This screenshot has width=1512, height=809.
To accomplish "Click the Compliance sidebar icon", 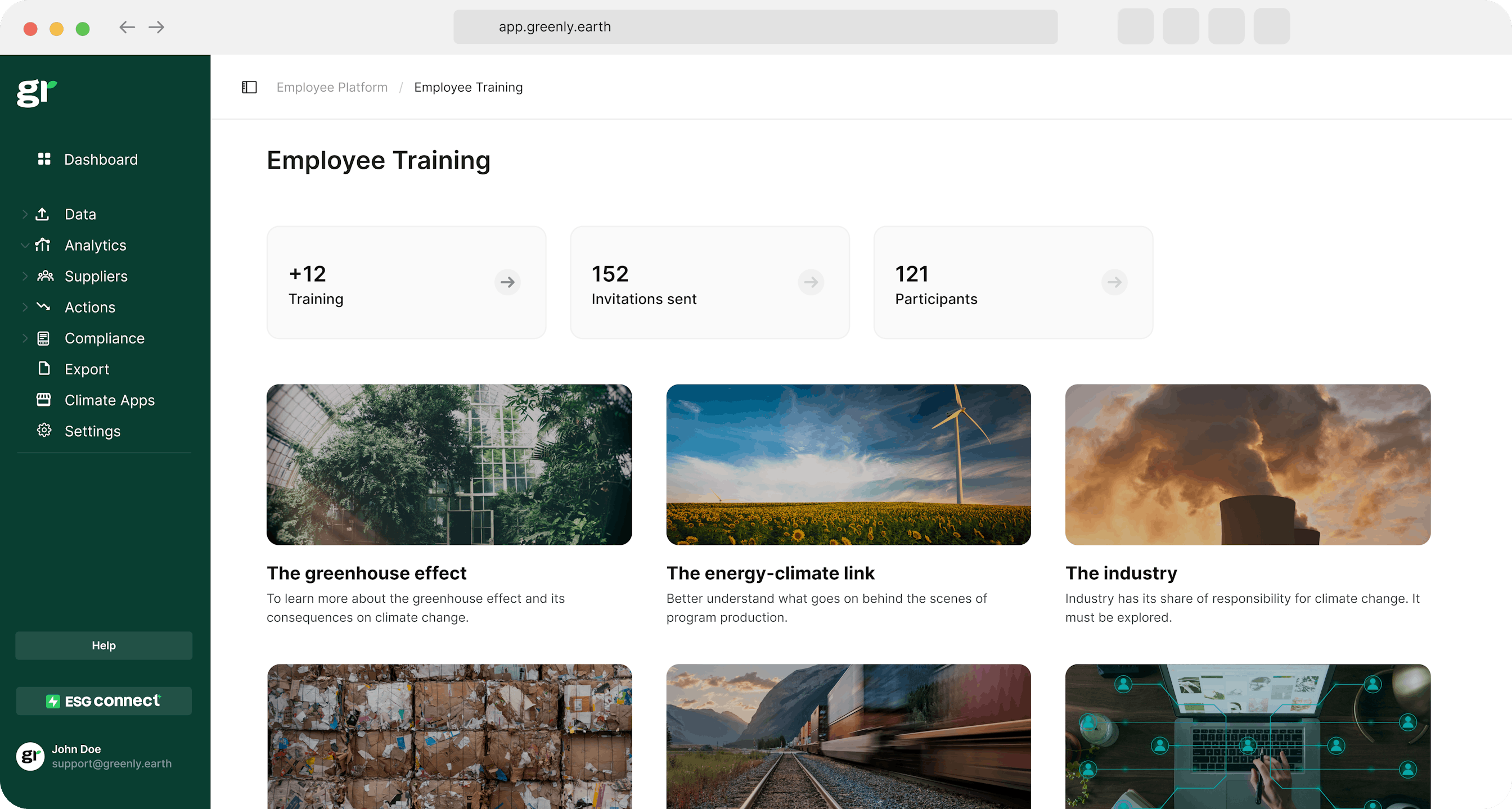I will tap(44, 338).
